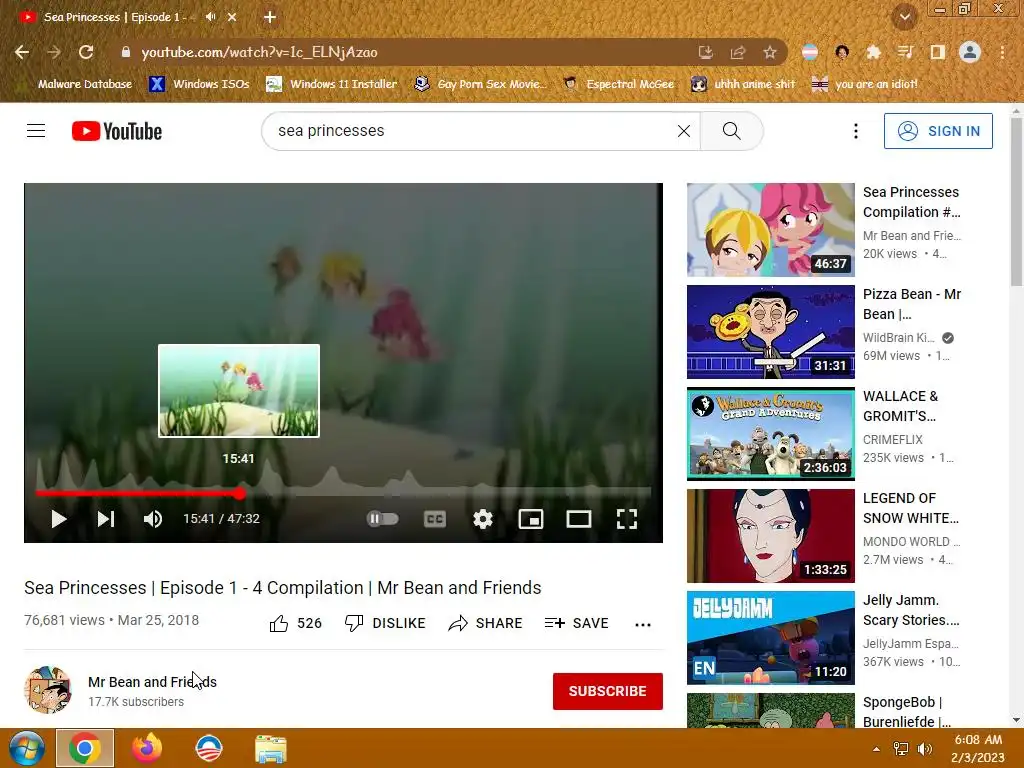Screen dimensions: 1024x768
Task: Click the SIGN IN button
Action: click(938, 131)
